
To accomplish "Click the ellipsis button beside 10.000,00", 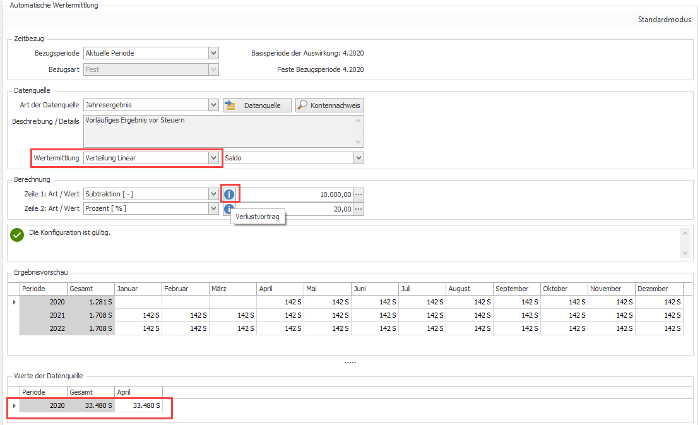I will click(358, 194).
